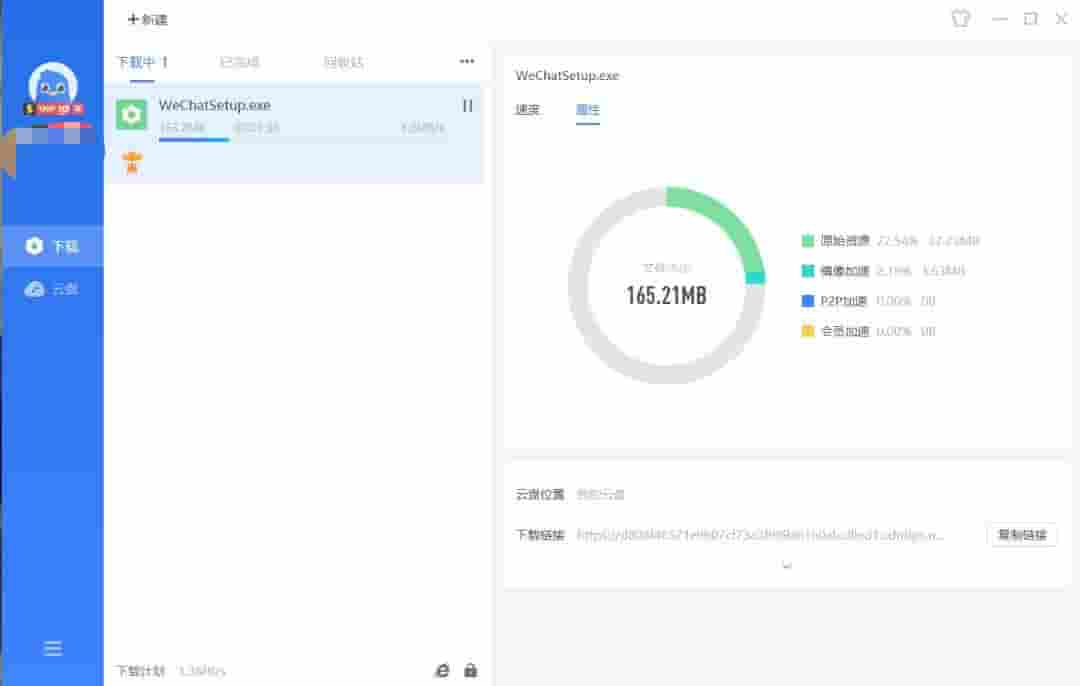Click the cloud disk location value
The width and height of the screenshot is (1080, 686).
pos(600,495)
